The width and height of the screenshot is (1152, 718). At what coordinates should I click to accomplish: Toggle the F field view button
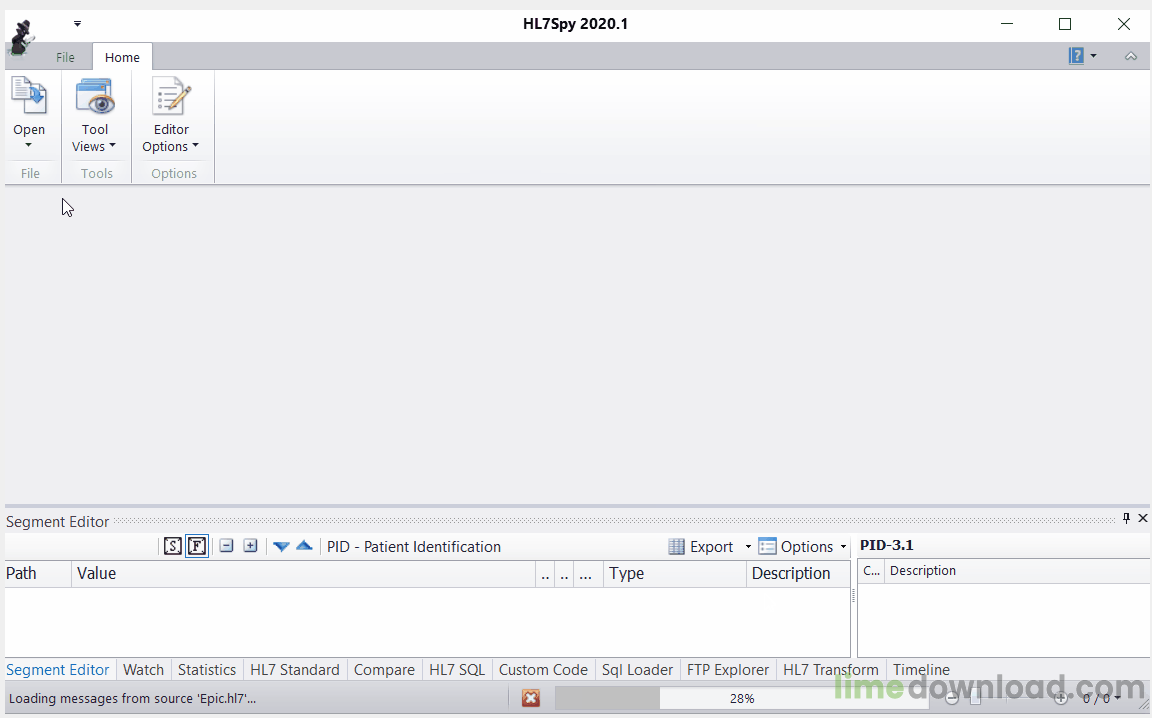197,546
